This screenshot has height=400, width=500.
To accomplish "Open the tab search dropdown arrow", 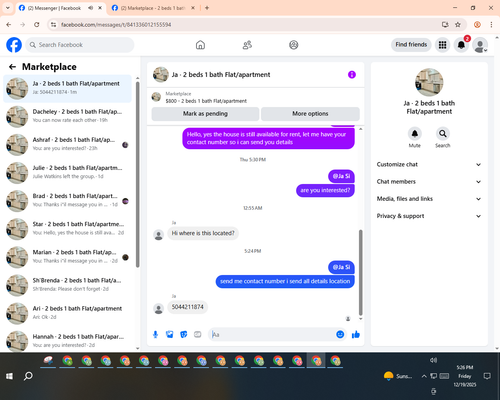I will (x=8, y=8).
